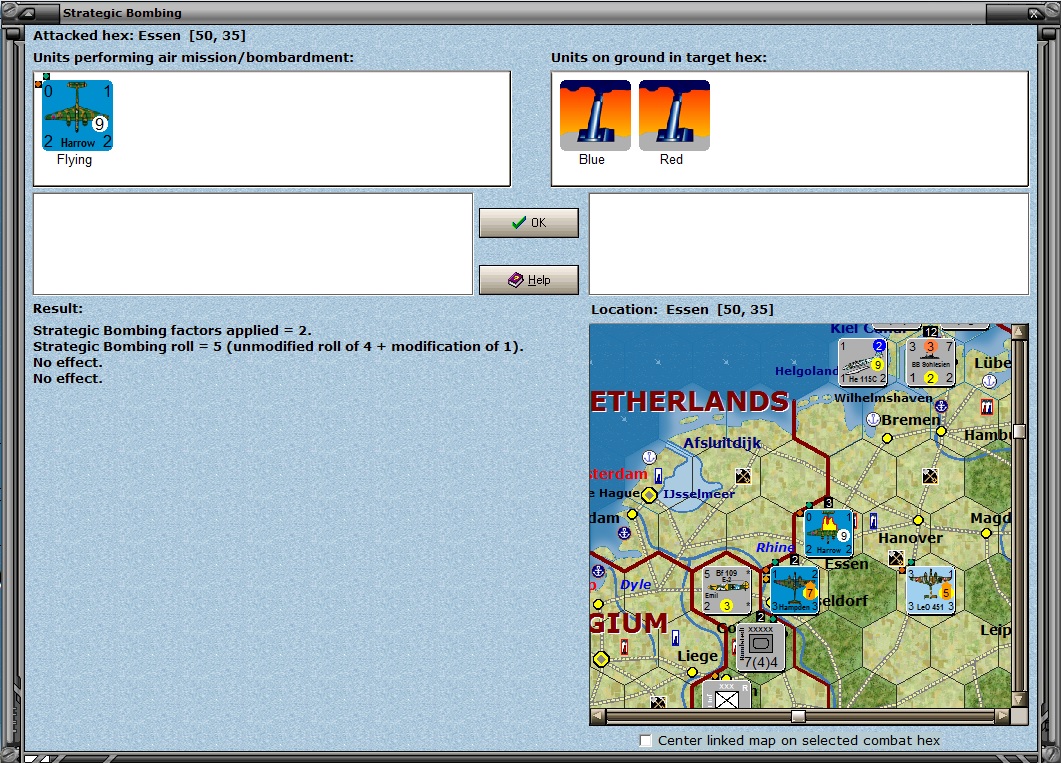Select the Harrow bomber unit marked Flying
1061x763 pixels.
77,115
